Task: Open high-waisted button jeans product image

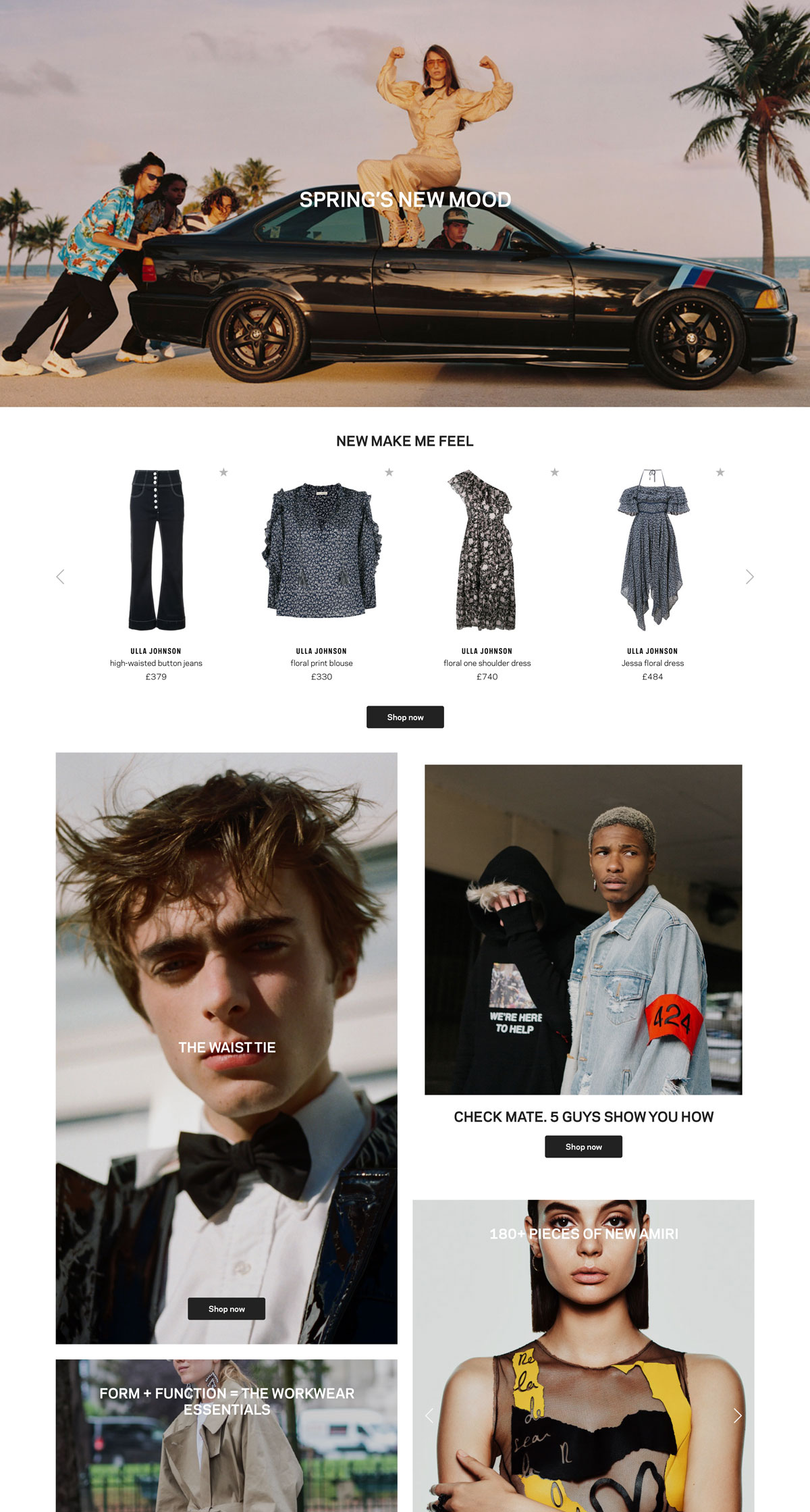Action: pyautogui.click(x=156, y=550)
